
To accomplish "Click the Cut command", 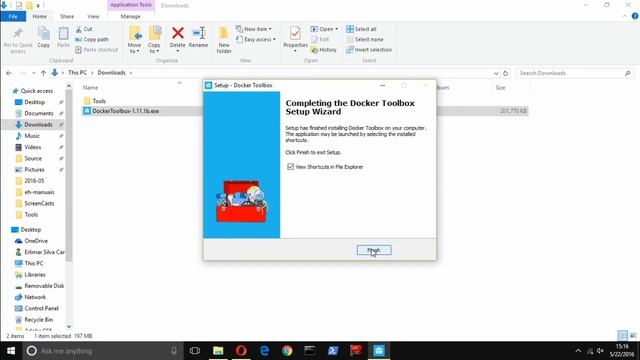I will click(x=84, y=29).
